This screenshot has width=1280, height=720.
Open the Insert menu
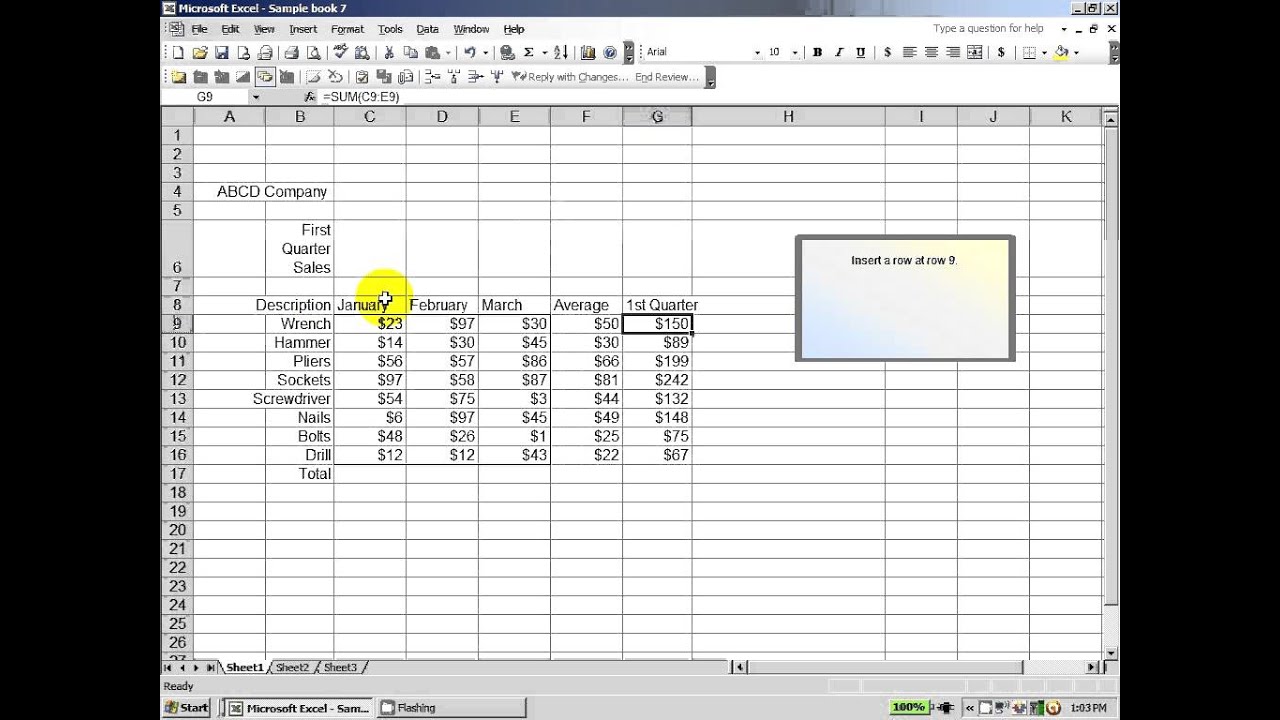point(303,29)
